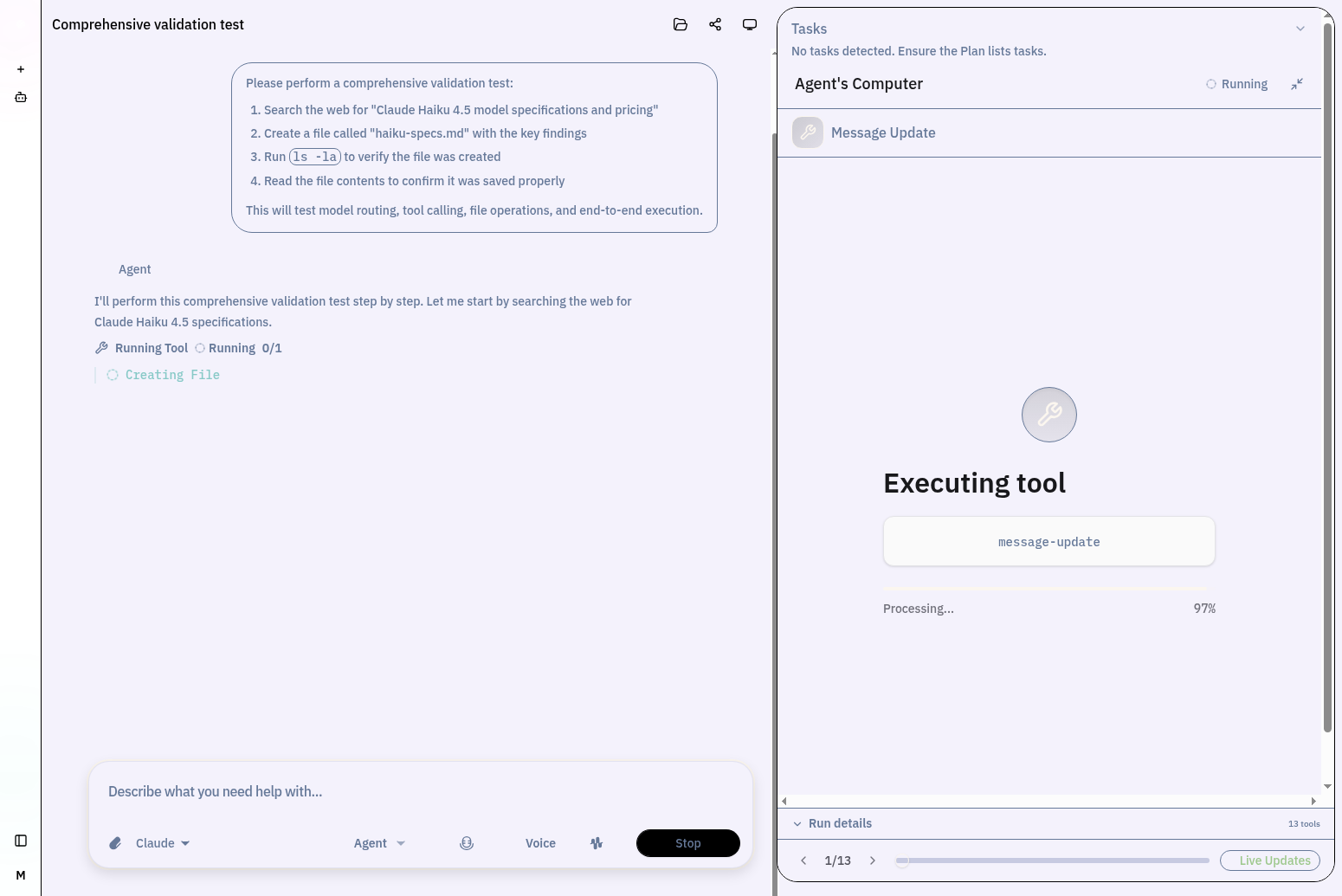Collapse the Tasks panel chevron

click(1300, 29)
